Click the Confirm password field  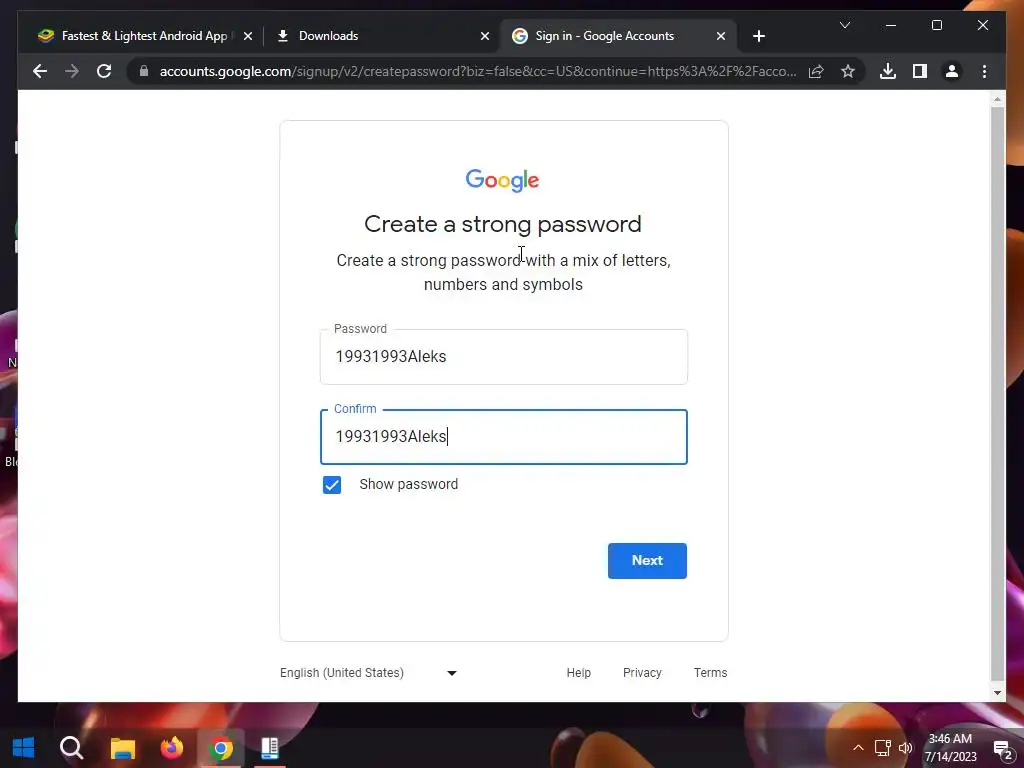pyautogui.click(x=504, y=436)
